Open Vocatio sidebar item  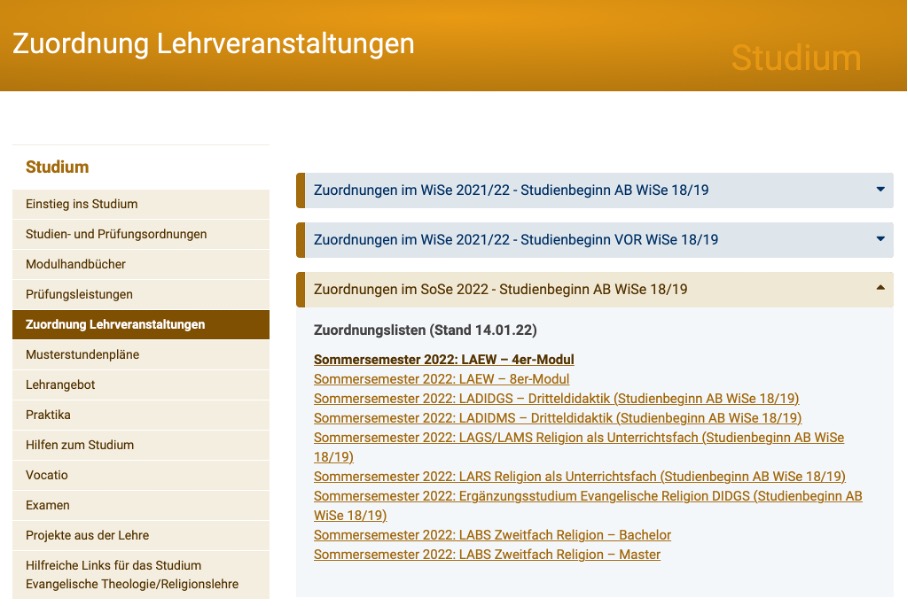coord(141,475)
